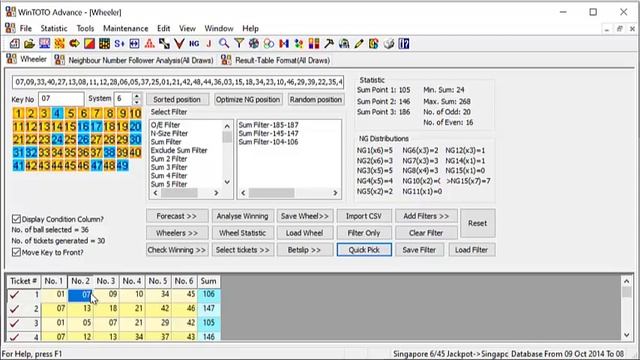Click the Key No input field
Viewport: 640px width, 360px height.
point(61,99)
